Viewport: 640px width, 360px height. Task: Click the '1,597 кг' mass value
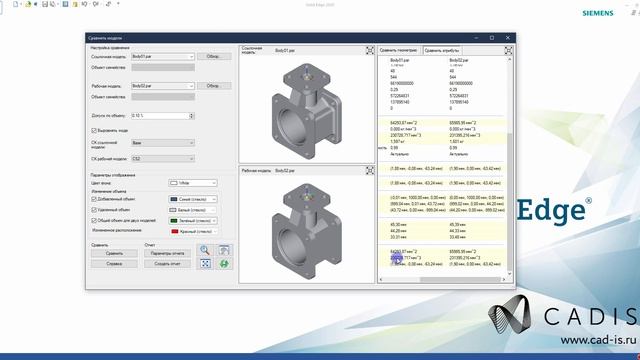[397, 142]
